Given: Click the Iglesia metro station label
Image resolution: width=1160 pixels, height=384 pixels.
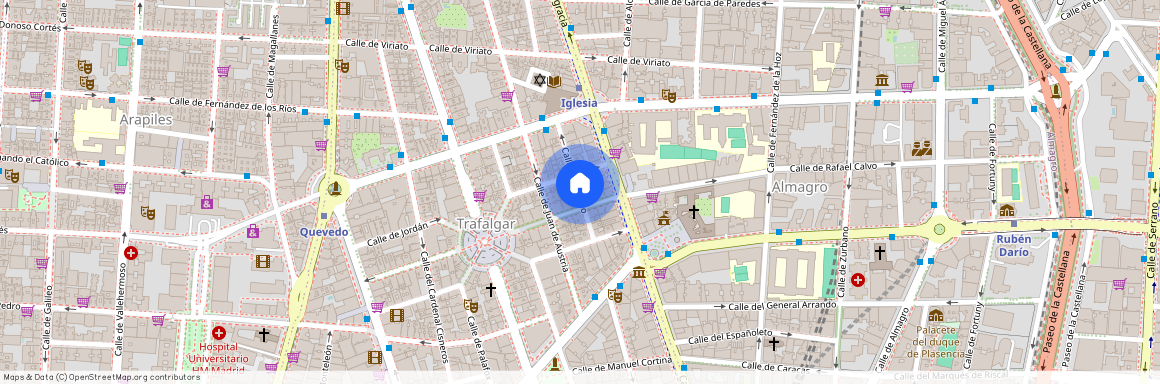Looking at the screenshot, I should pos(579,104).
